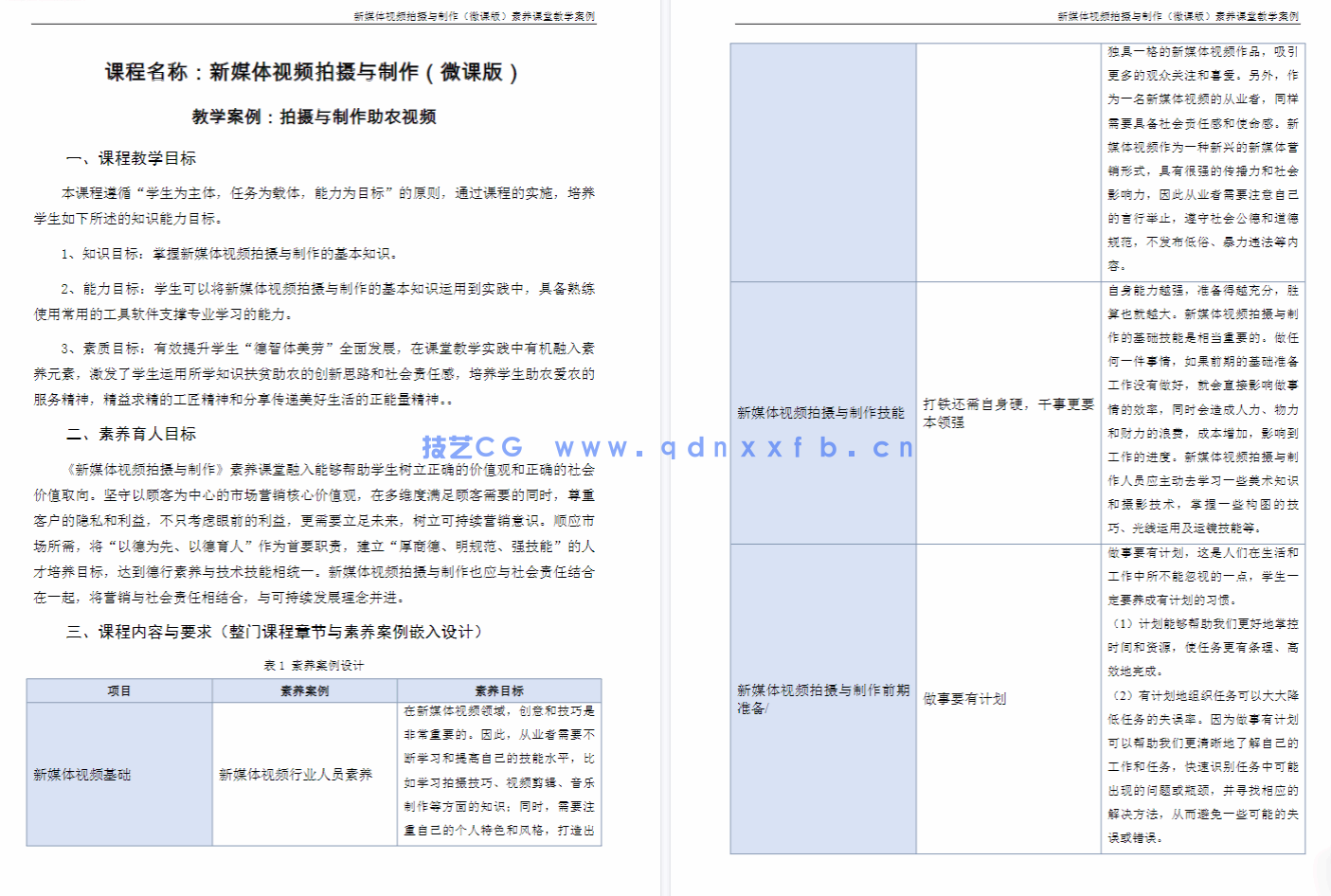1331x896 pixels.
Task: Click paragraph starting with 1、知识目标
Action: 229,254
